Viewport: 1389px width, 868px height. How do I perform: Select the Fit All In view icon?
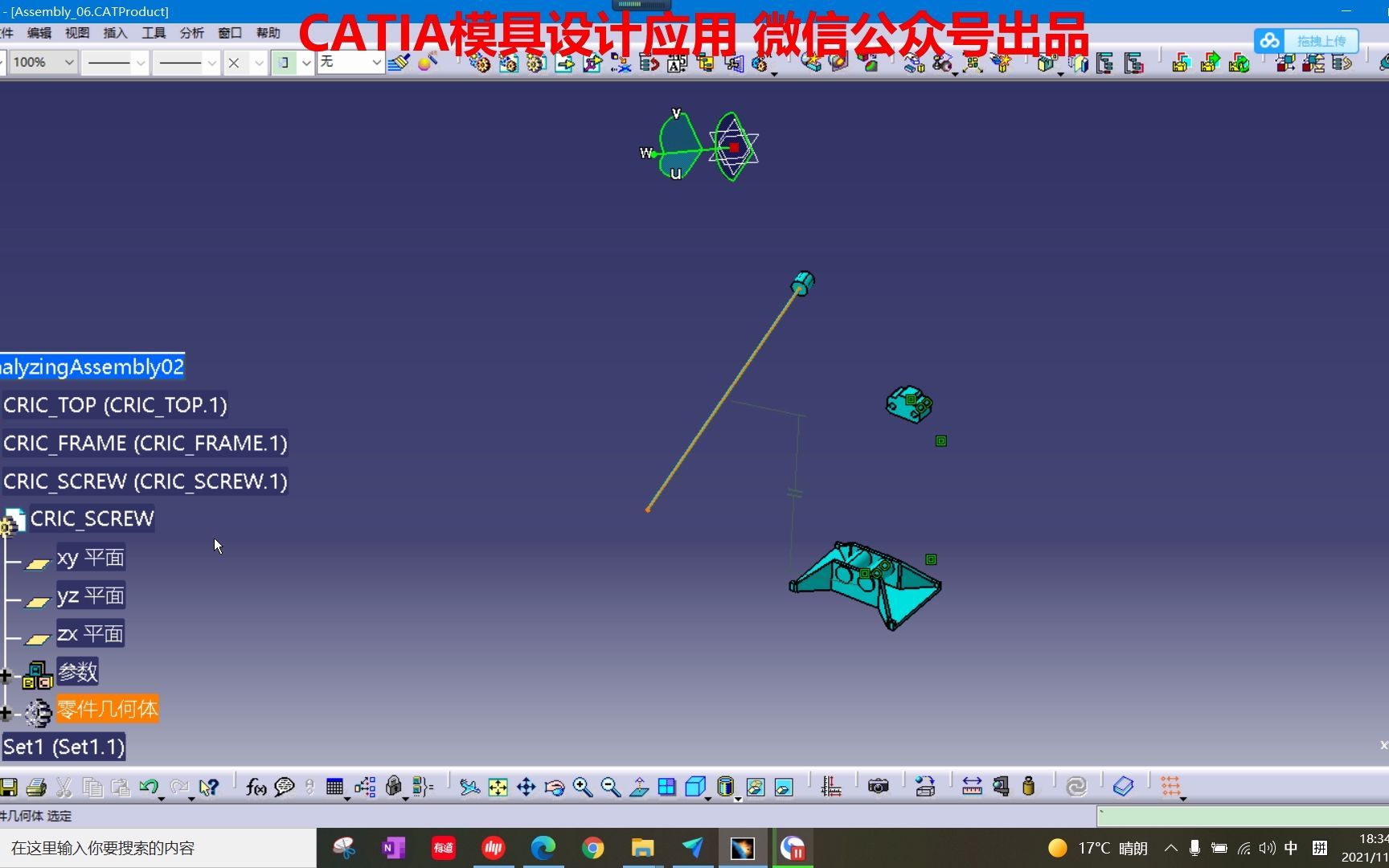point(498,787)
